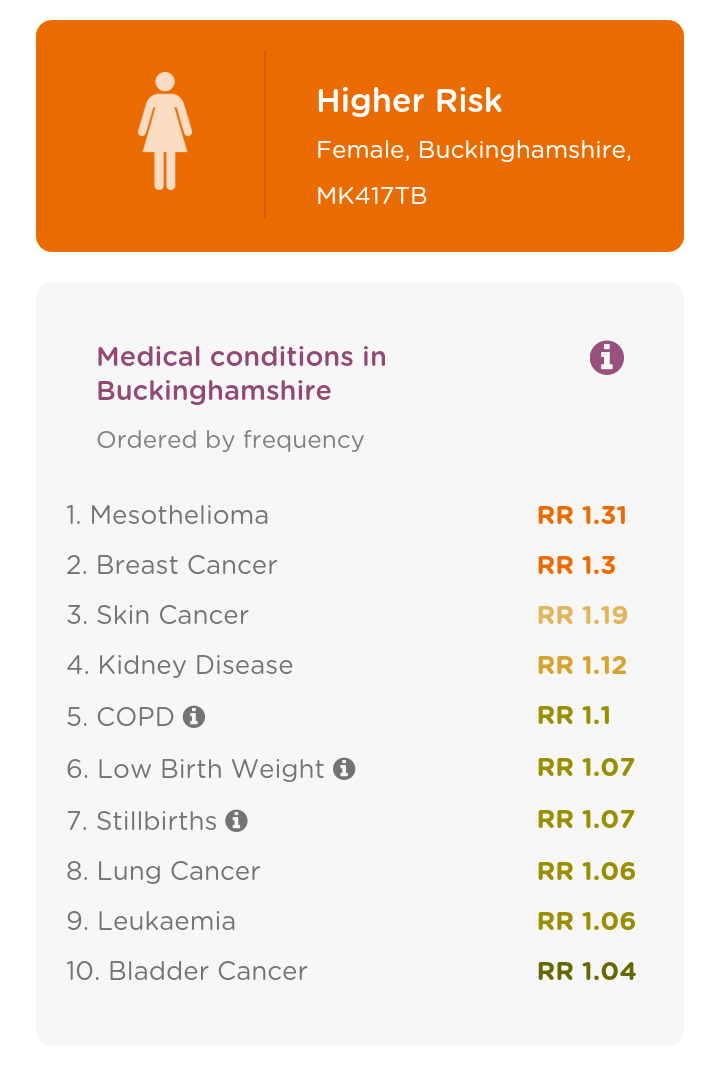The image size is (717, 1081).
Task: Open the Low Birth Weight info icon
Action: point(344,769)
